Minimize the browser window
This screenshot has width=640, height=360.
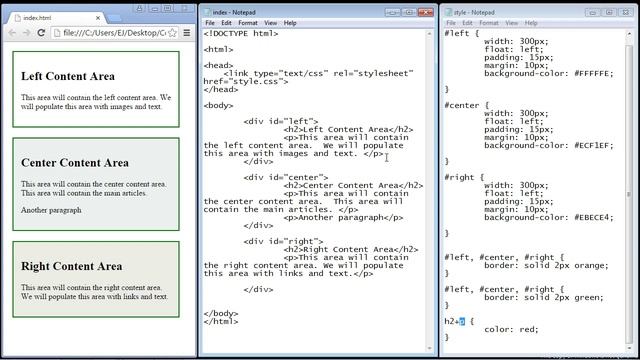(x=154, y=9)
